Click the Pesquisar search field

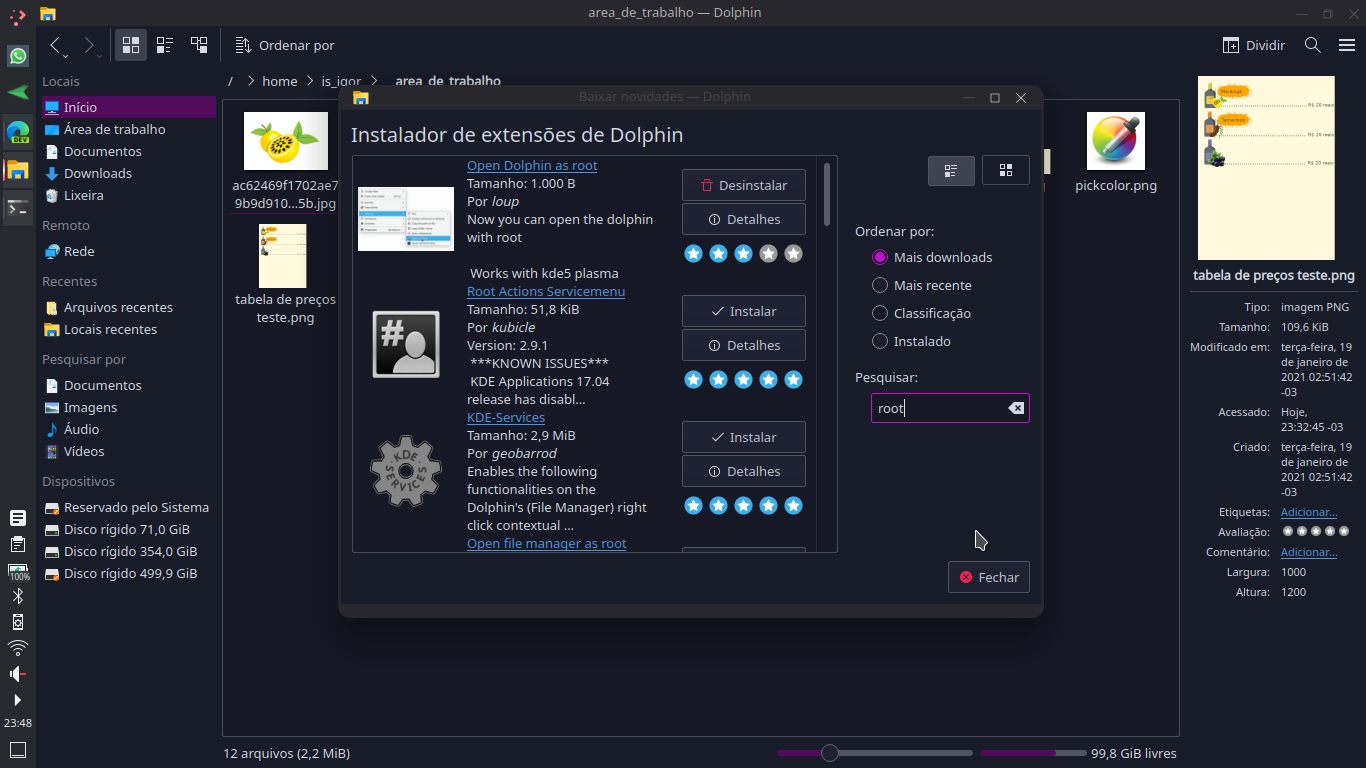[x=950, y=408]
